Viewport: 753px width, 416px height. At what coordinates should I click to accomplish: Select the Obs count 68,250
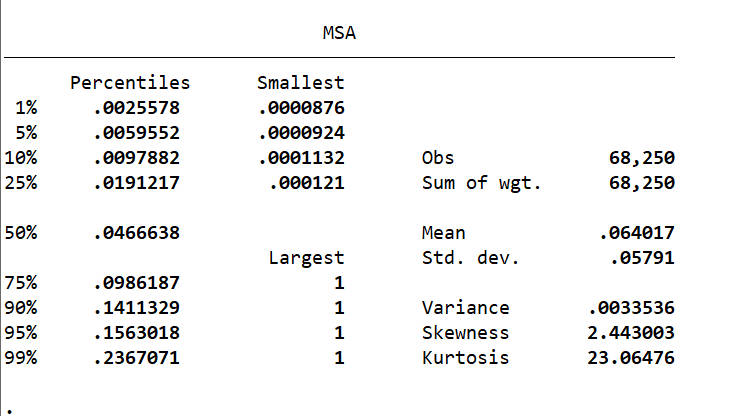click(641, 158)
